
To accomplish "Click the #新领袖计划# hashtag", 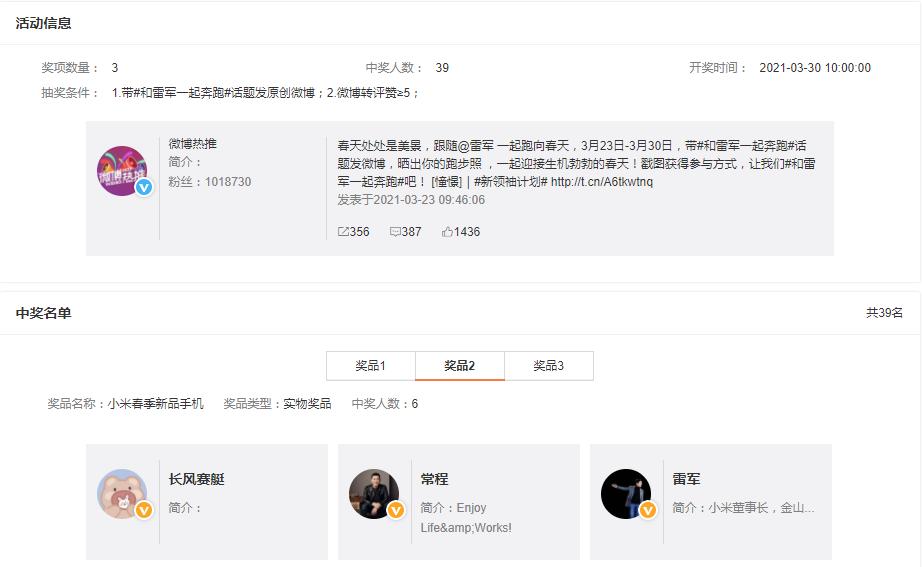I will [x=510, y=182].
